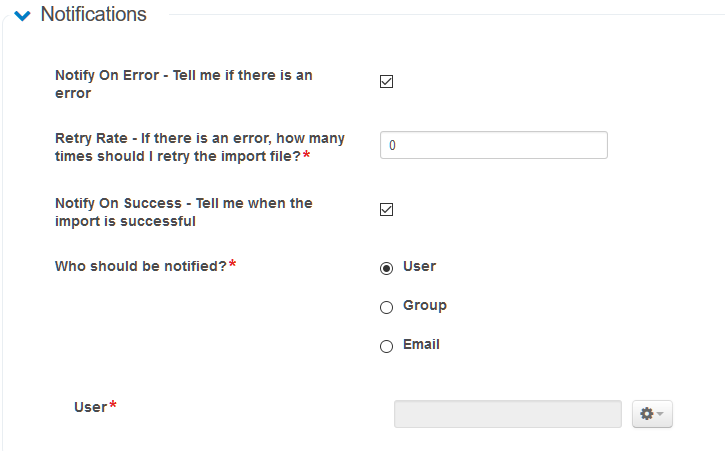Uncheck the Notify On Error checkbox
The height and width of the screenshot is (451, 725).
click(x=387, y=82)
